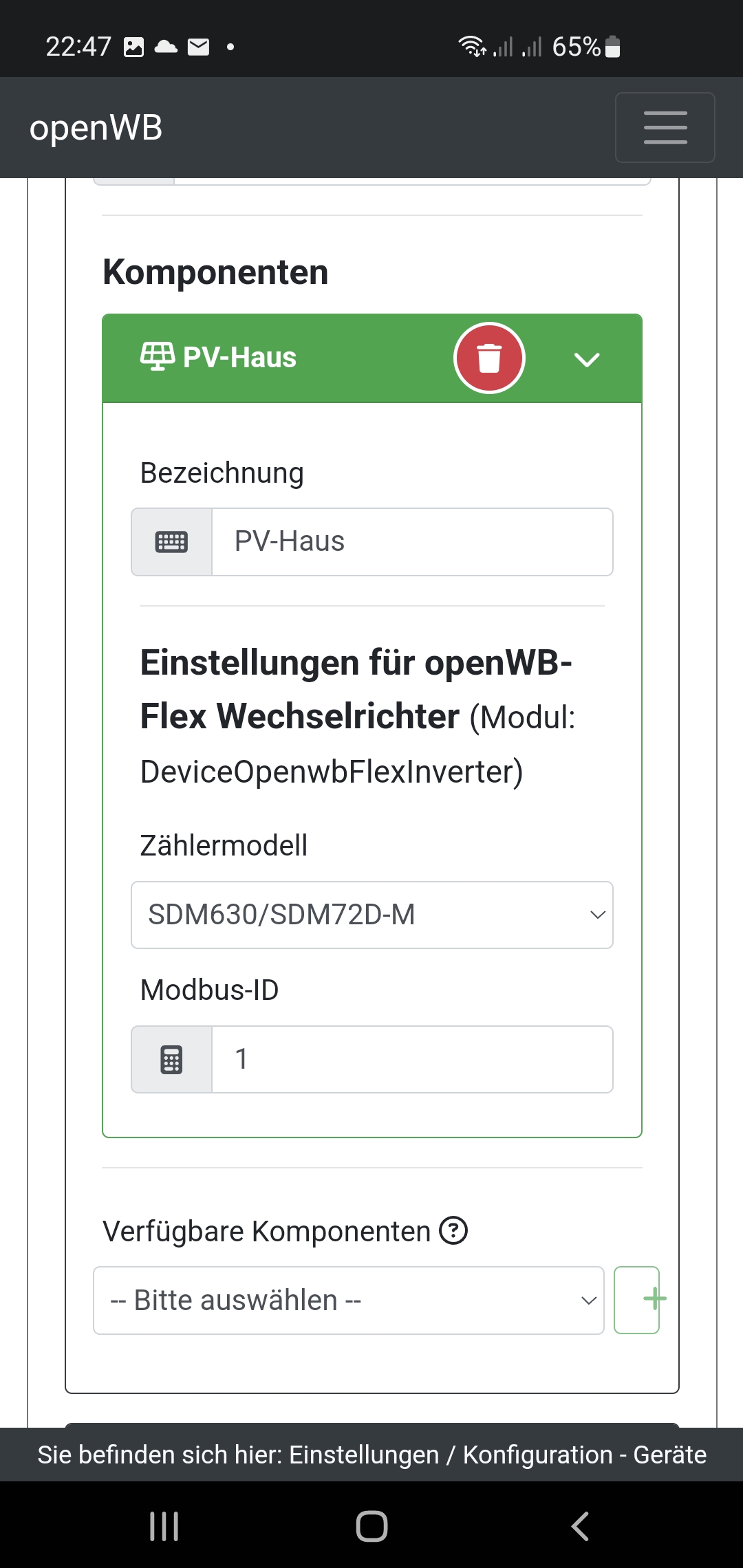743x1568 pixels.
Task: Open Android recent apps view
Action: 164,1526
